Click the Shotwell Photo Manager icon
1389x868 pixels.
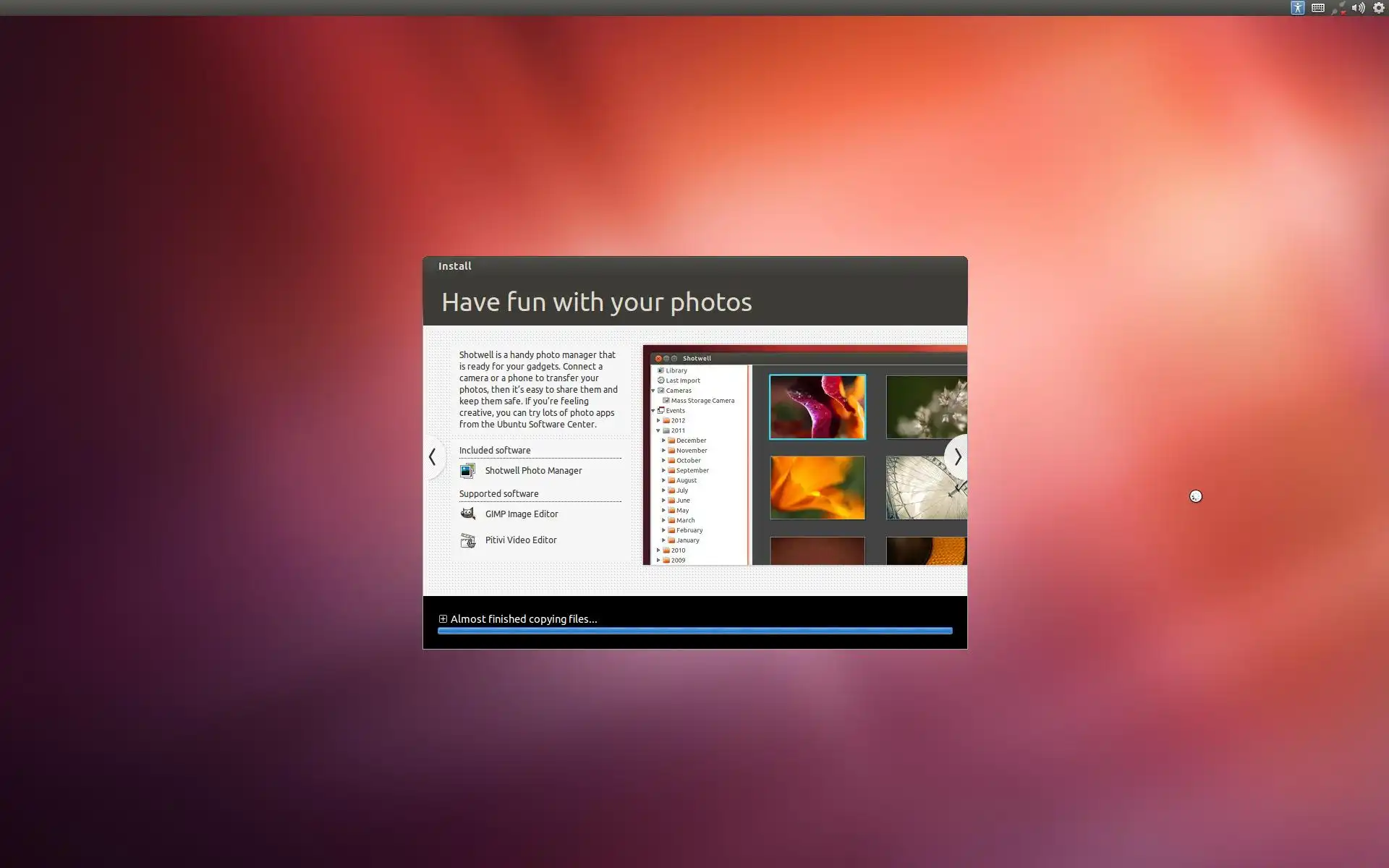point(467,471)
